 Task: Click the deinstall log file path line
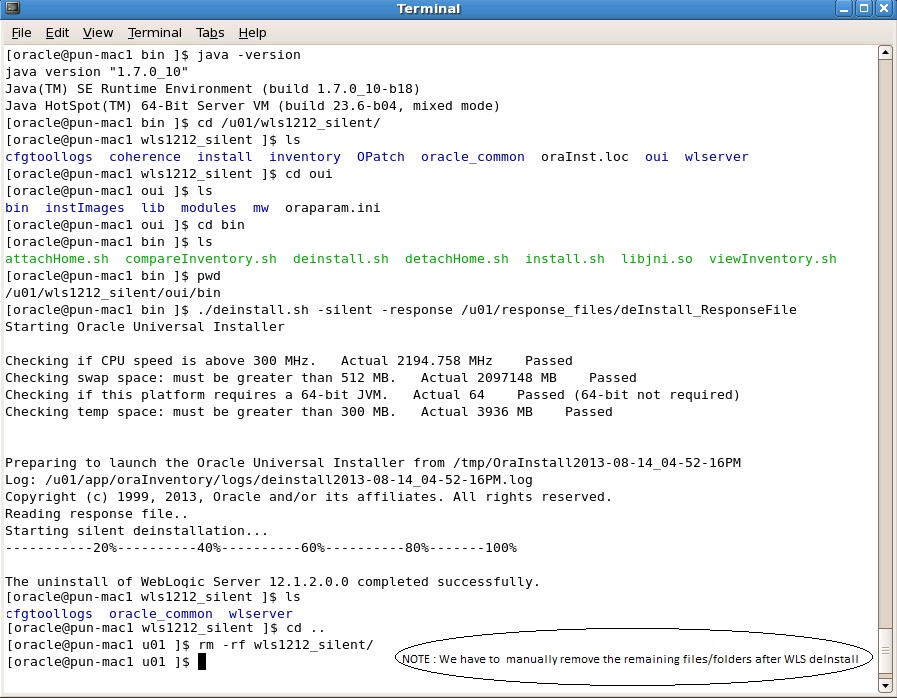(x=269, y=480)
